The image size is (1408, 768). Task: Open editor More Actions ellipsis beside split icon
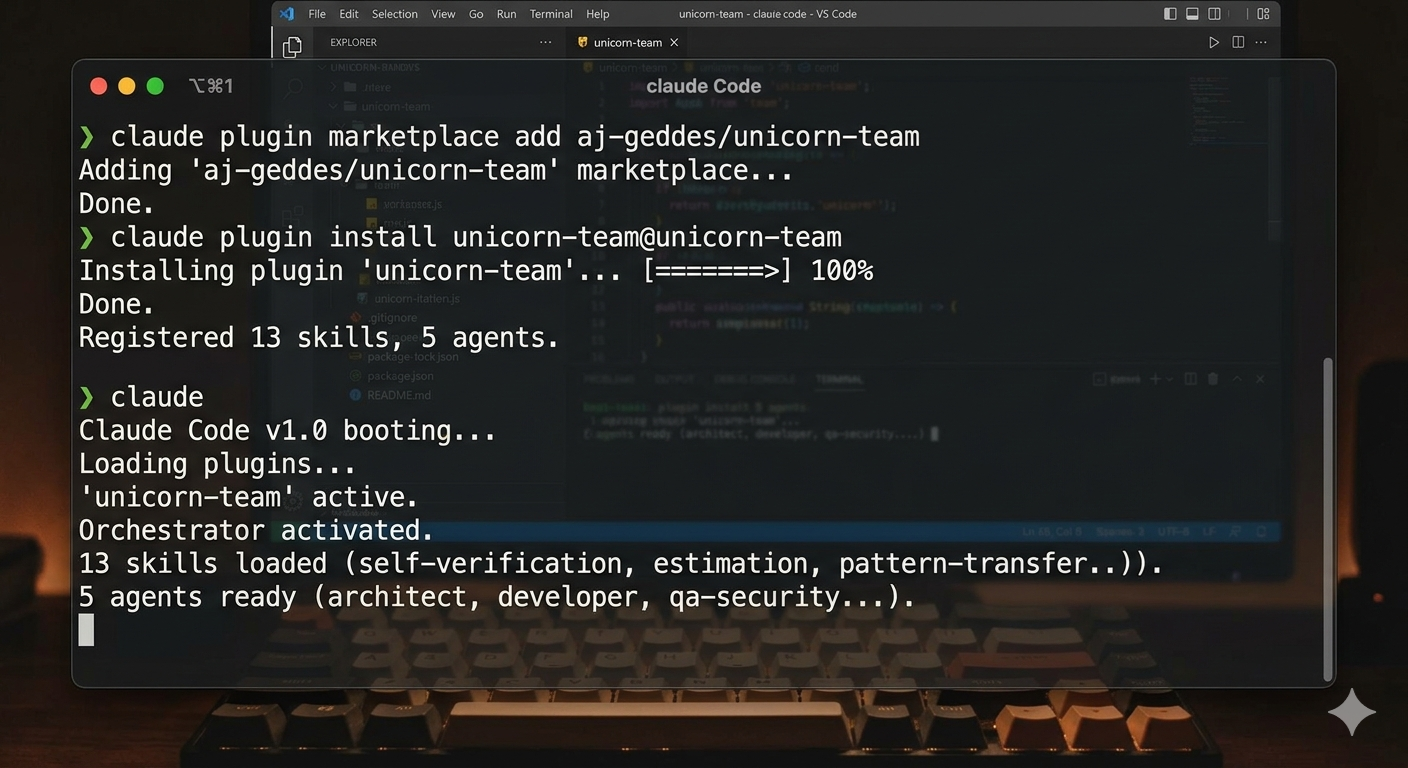click(x=1261, y=43)
